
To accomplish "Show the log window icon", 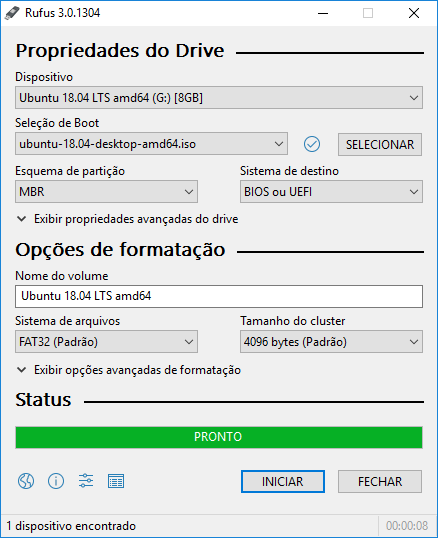I will tap(116, 481).
